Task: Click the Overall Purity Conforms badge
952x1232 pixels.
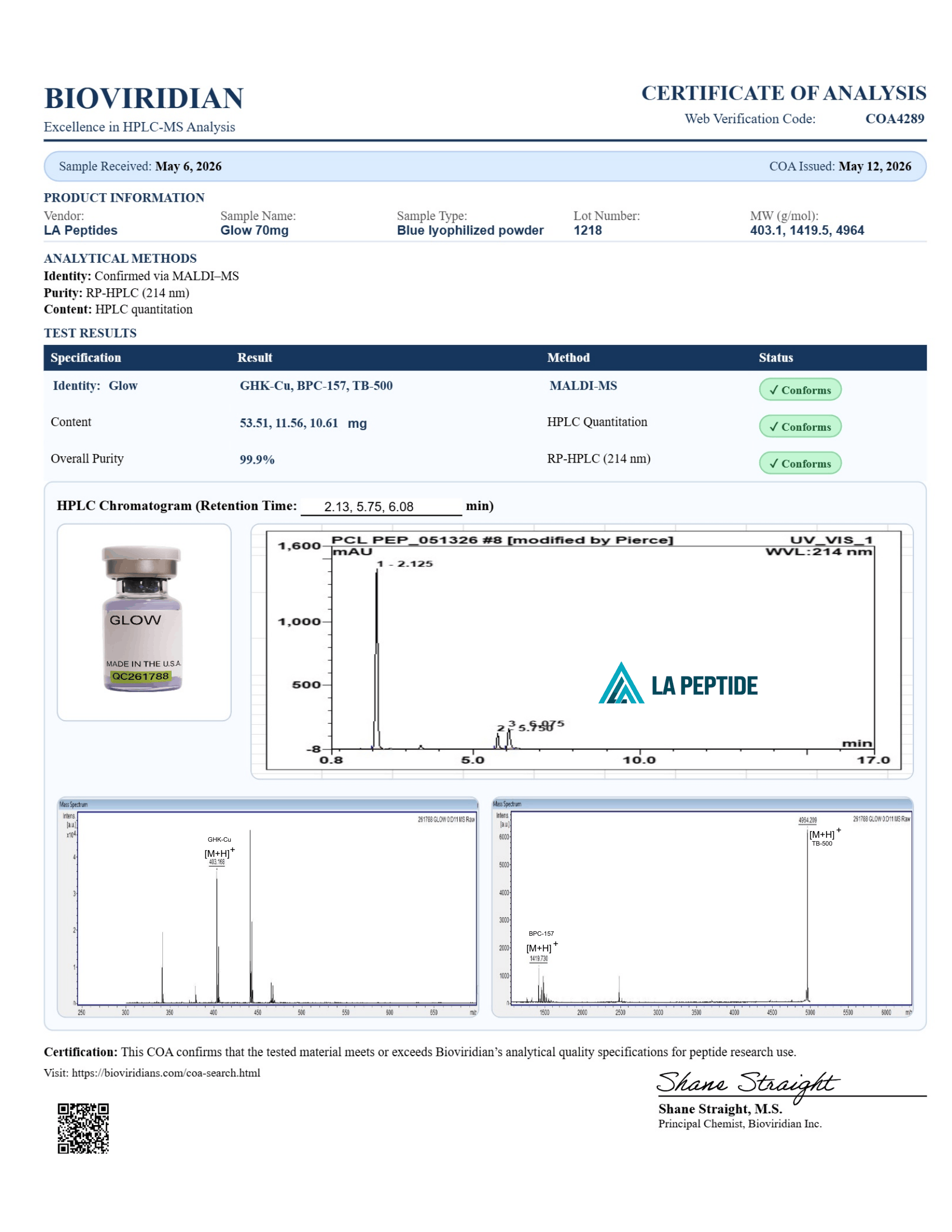Action: [800, 463]
